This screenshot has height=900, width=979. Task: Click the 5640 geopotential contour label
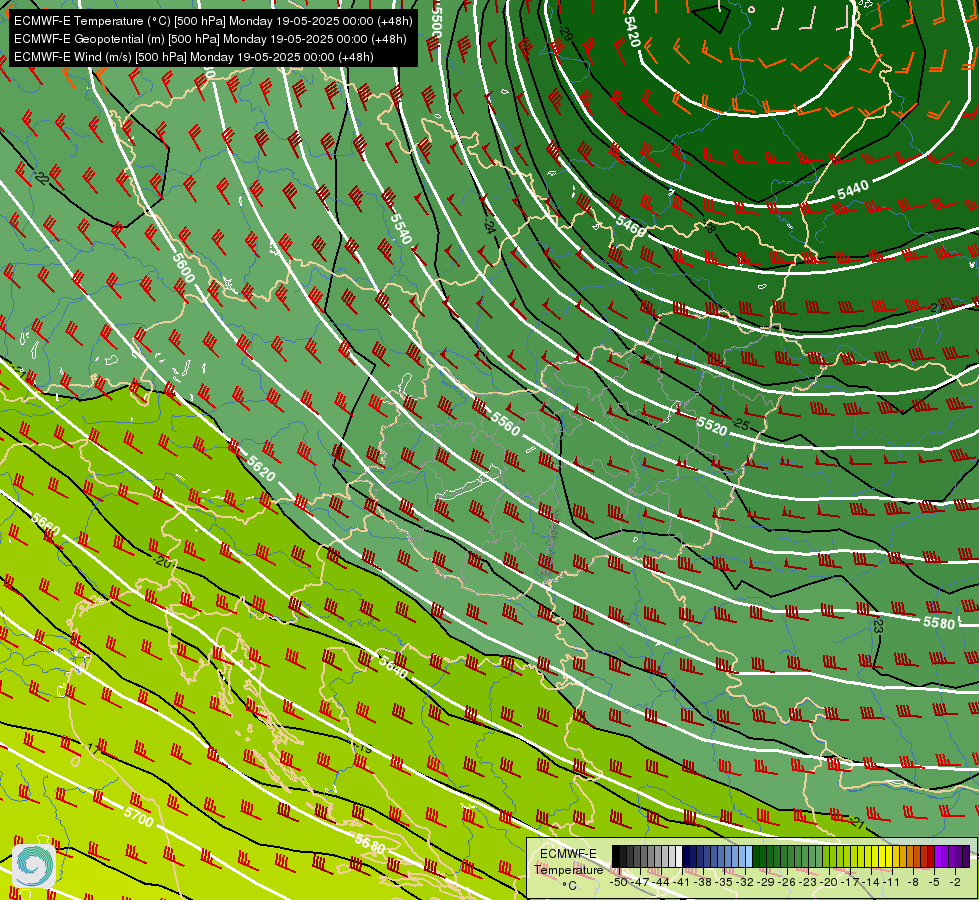[x=393, y=668]
